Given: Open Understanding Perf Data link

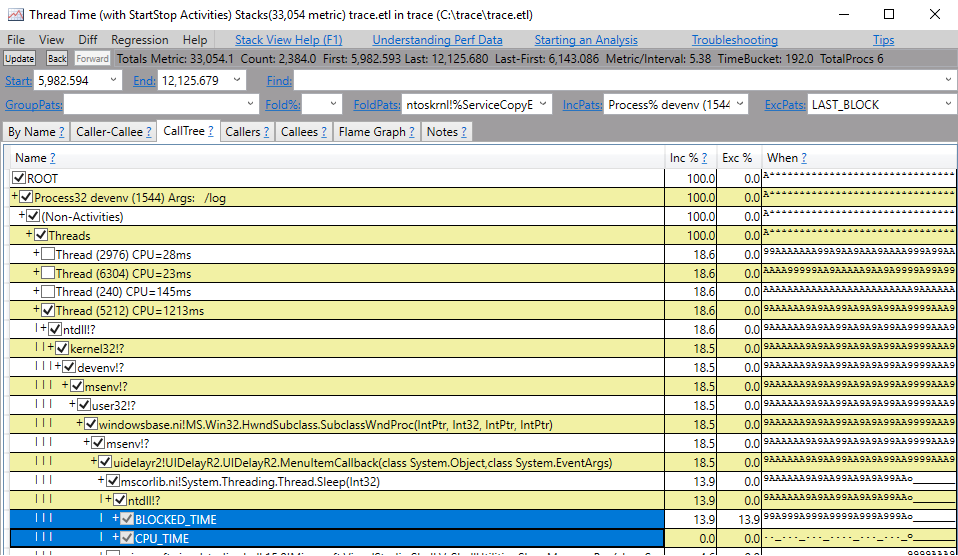Looking at the screenshot, I should [x=437, y=40].
